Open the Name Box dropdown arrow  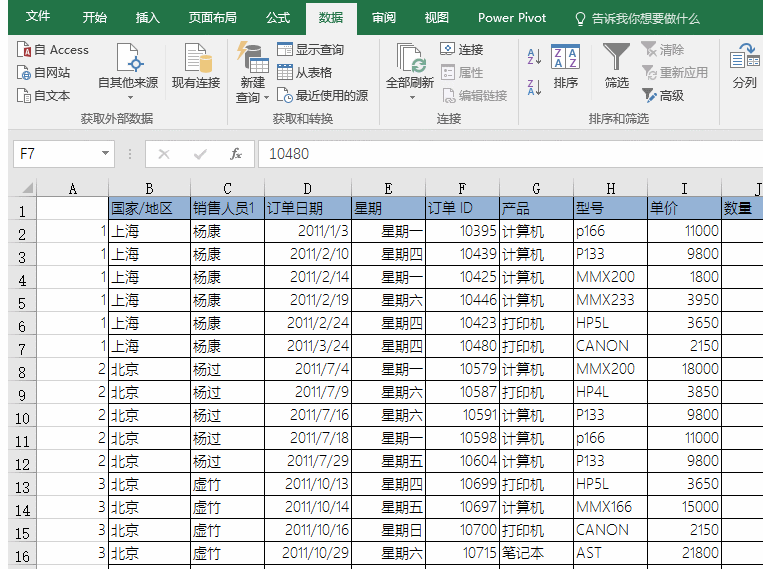pyautogui.click(x=106, y=154)
